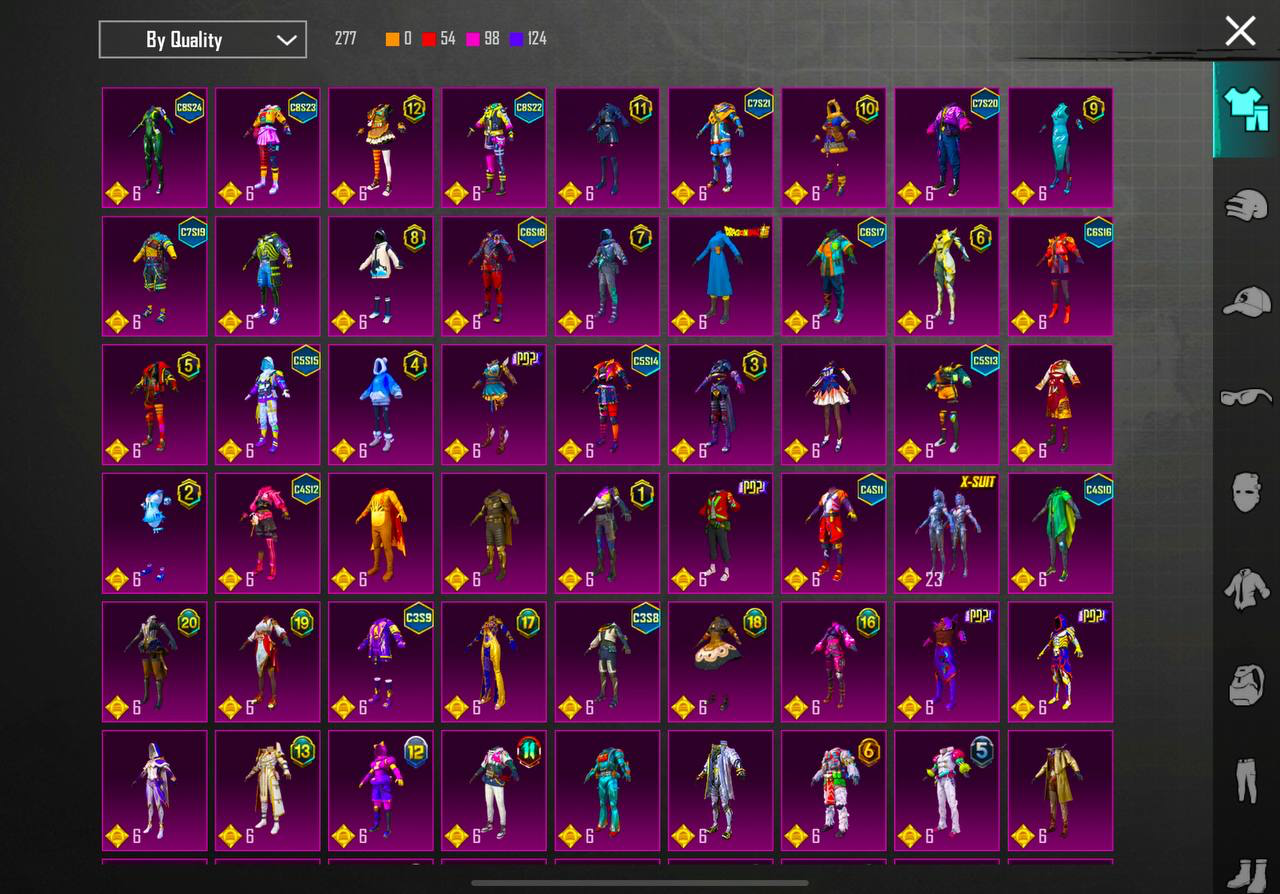Select the outfit tagged C5S13
Image resolution: width=1280 pixels, height=894 pixels.
947,405
